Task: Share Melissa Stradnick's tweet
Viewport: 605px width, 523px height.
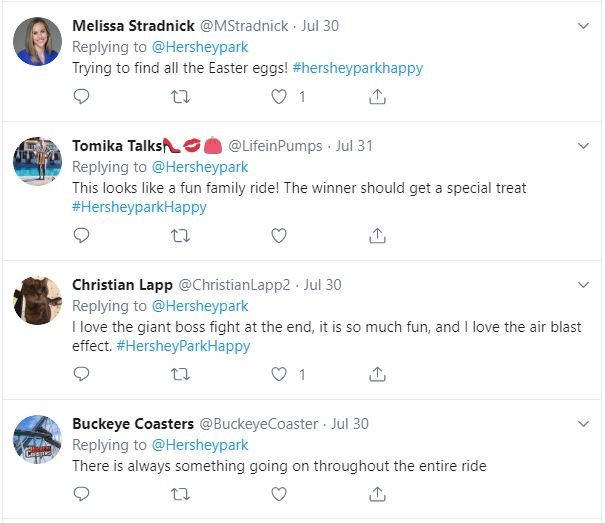Action: (377, 97)
